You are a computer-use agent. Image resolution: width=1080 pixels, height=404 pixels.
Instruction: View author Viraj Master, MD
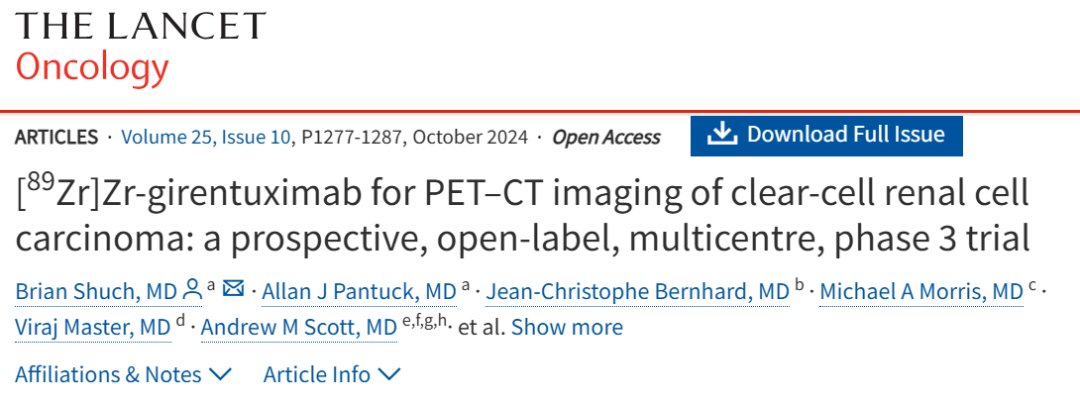tap(93, 328)
